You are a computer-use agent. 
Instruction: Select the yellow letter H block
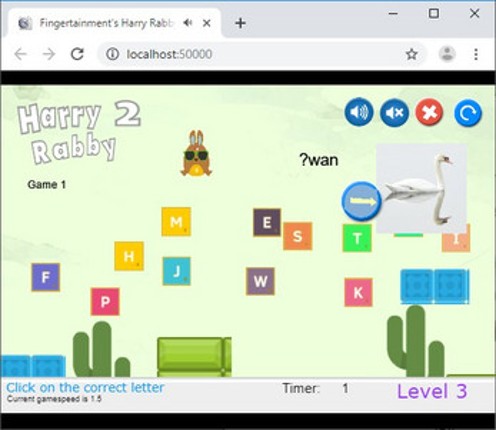coord(129,256)
